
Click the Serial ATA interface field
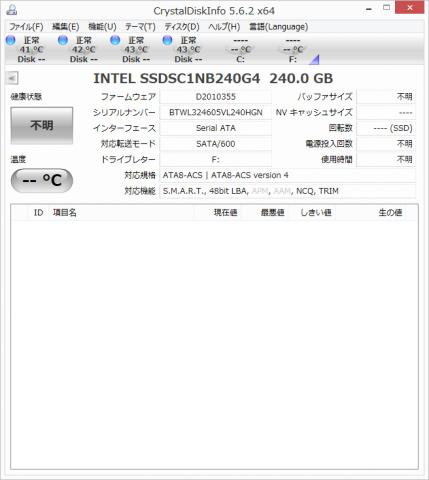[216, 128]
